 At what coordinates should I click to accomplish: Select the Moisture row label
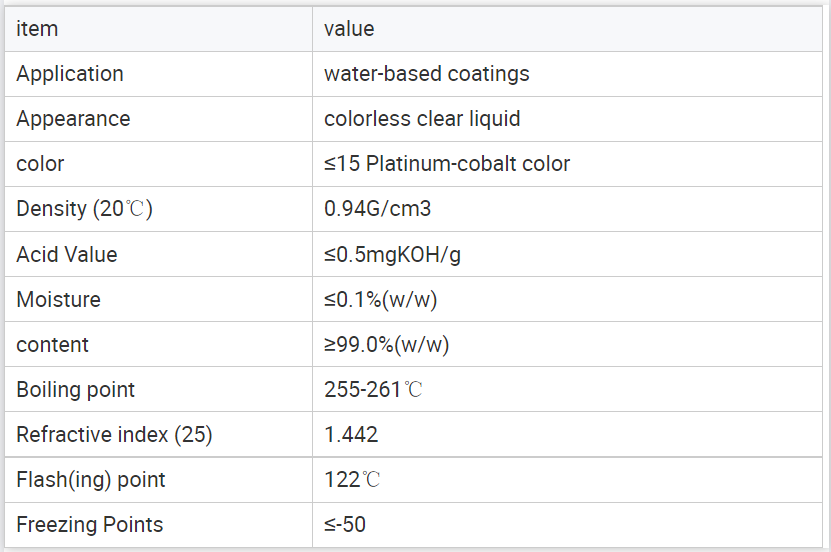click(59, 300)
